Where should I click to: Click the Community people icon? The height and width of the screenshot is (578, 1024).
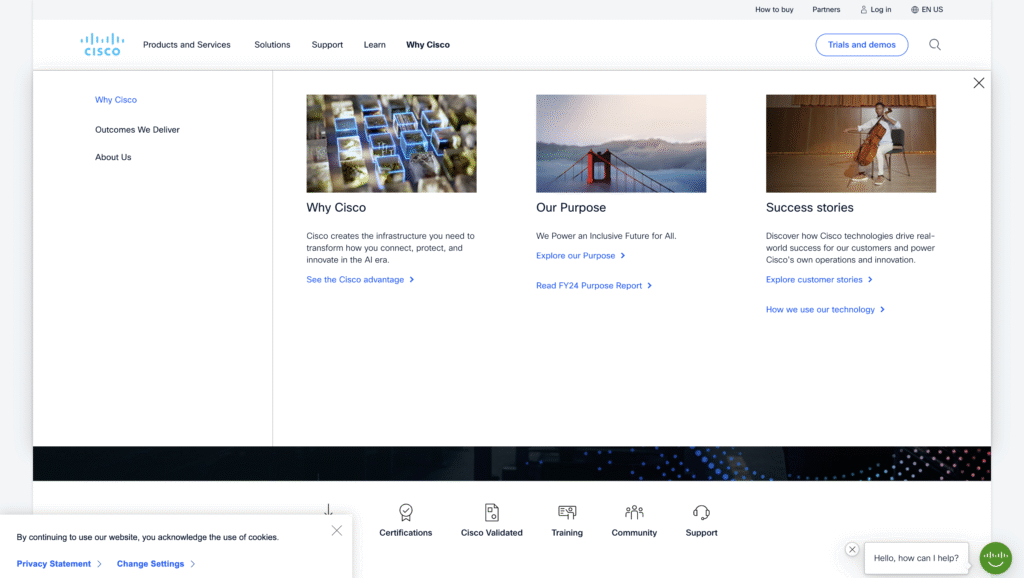(x=634, y=513)
